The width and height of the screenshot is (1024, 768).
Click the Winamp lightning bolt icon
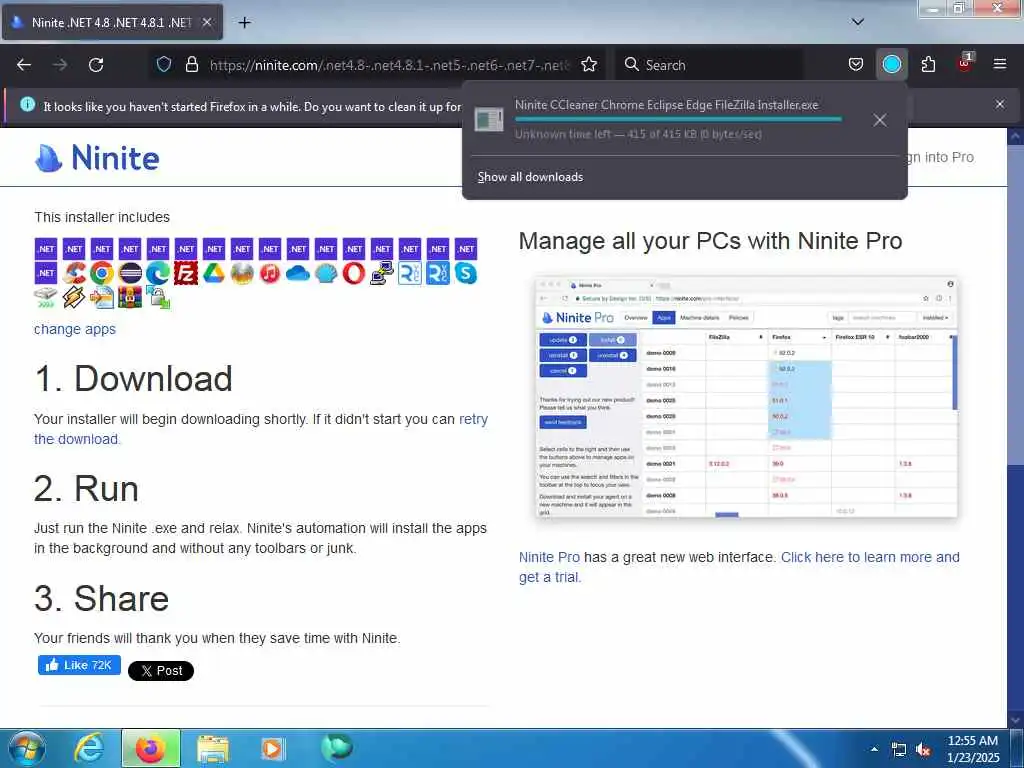(74, 297)
